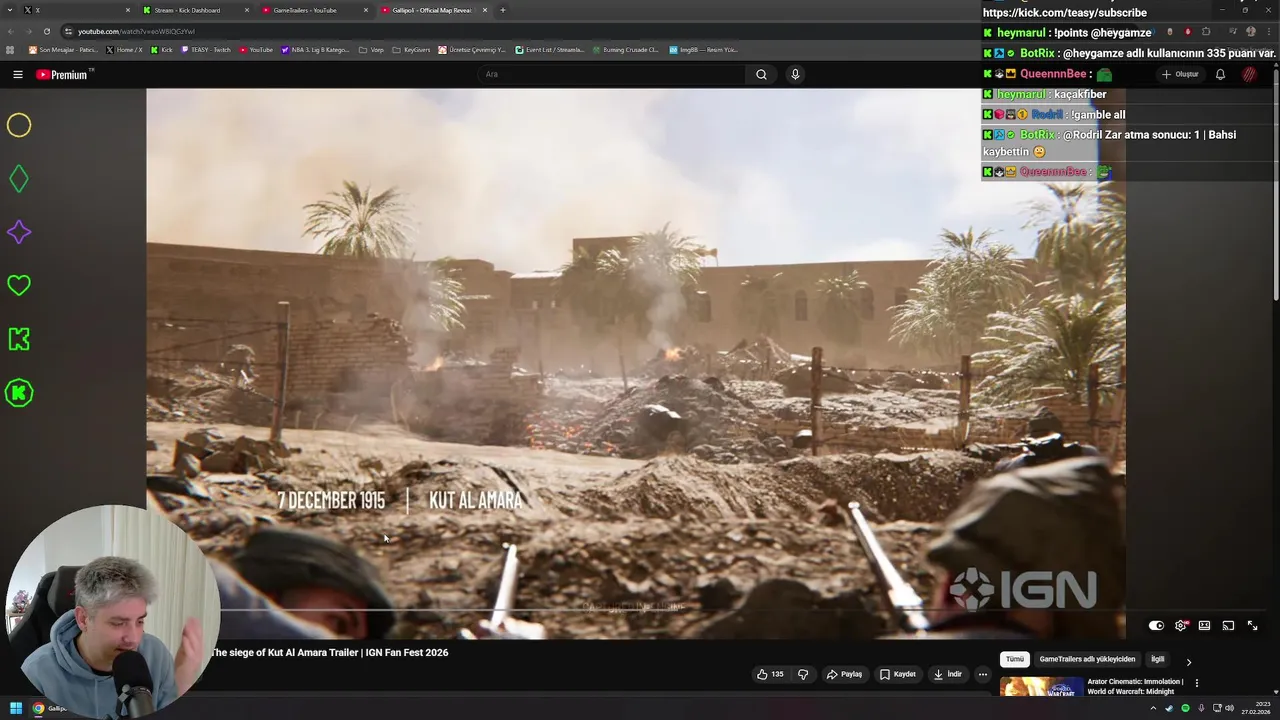
Task: Open taskbar clock showing 20:23
Action: (x=1255, y=708)
